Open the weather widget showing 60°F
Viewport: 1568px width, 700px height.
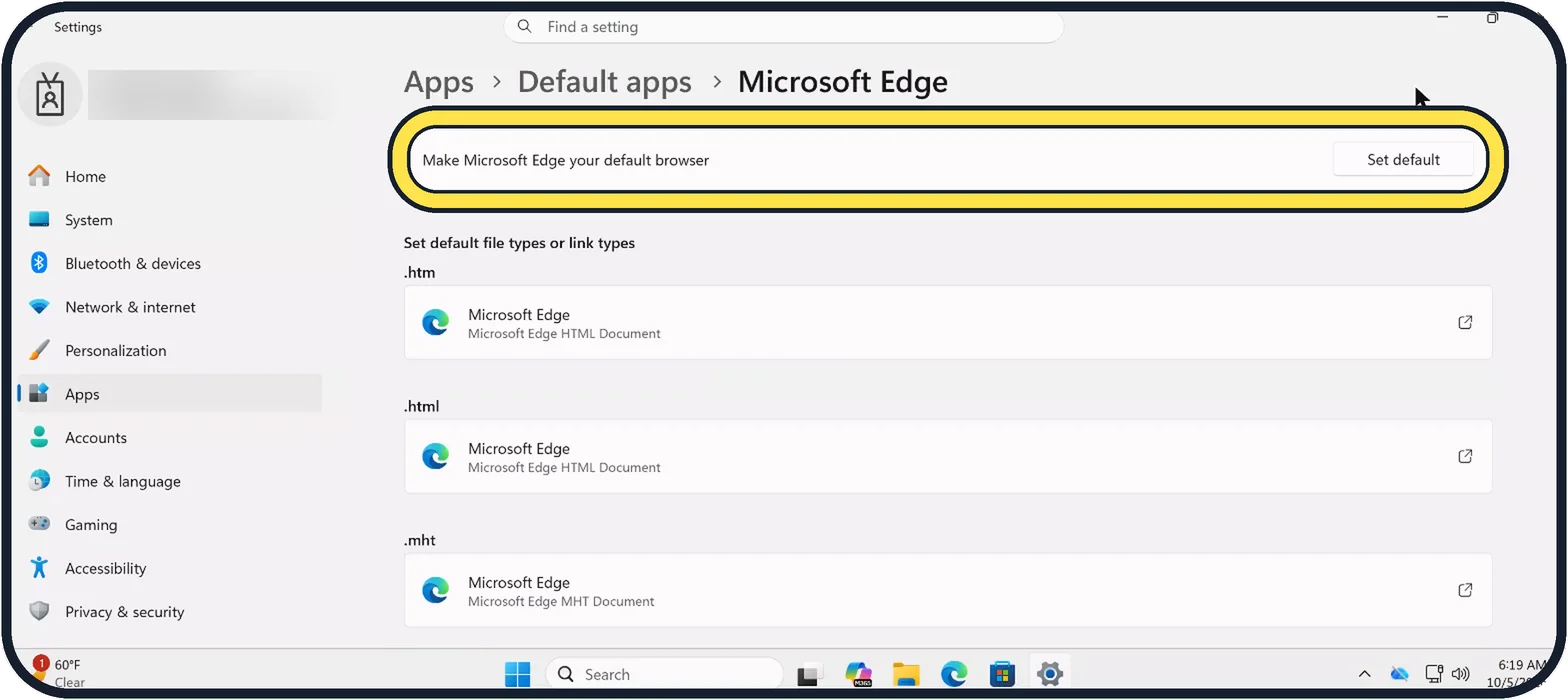click(60, 673)
